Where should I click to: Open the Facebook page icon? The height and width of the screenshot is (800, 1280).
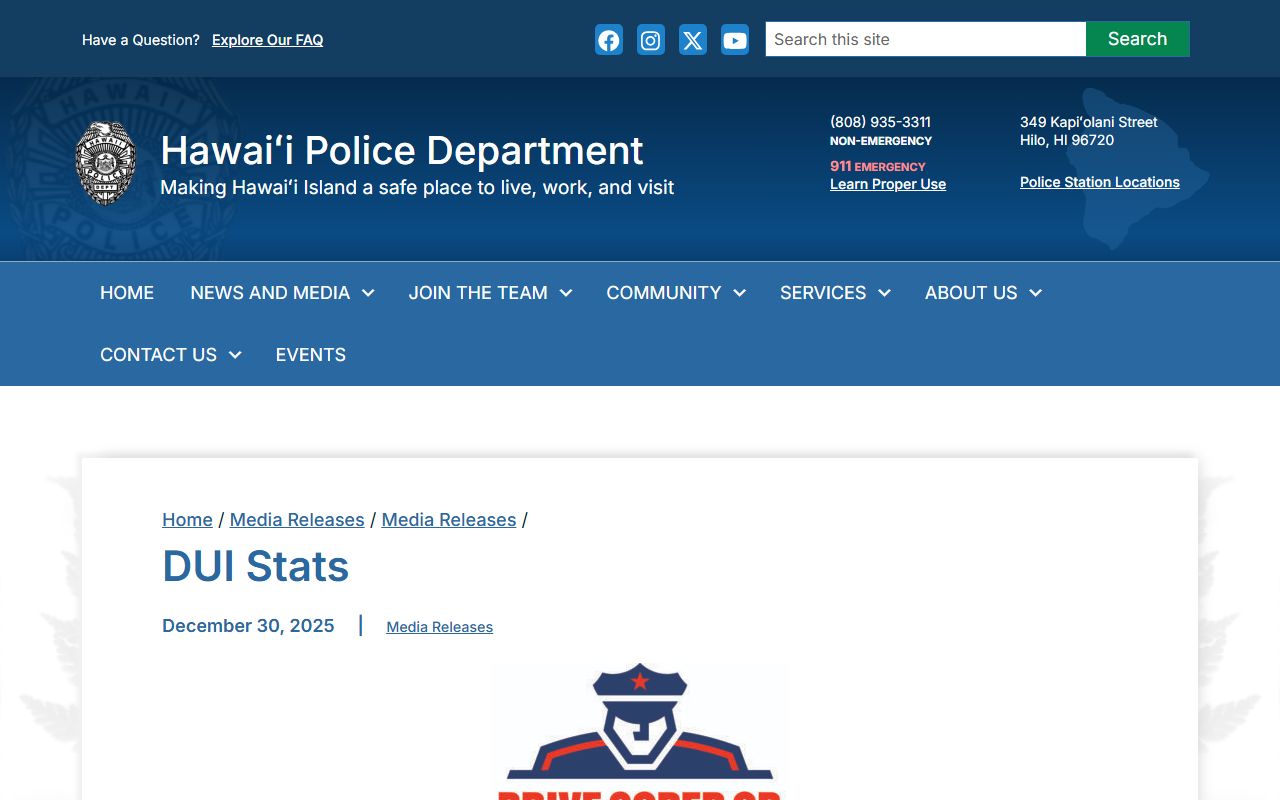[609, 40]
